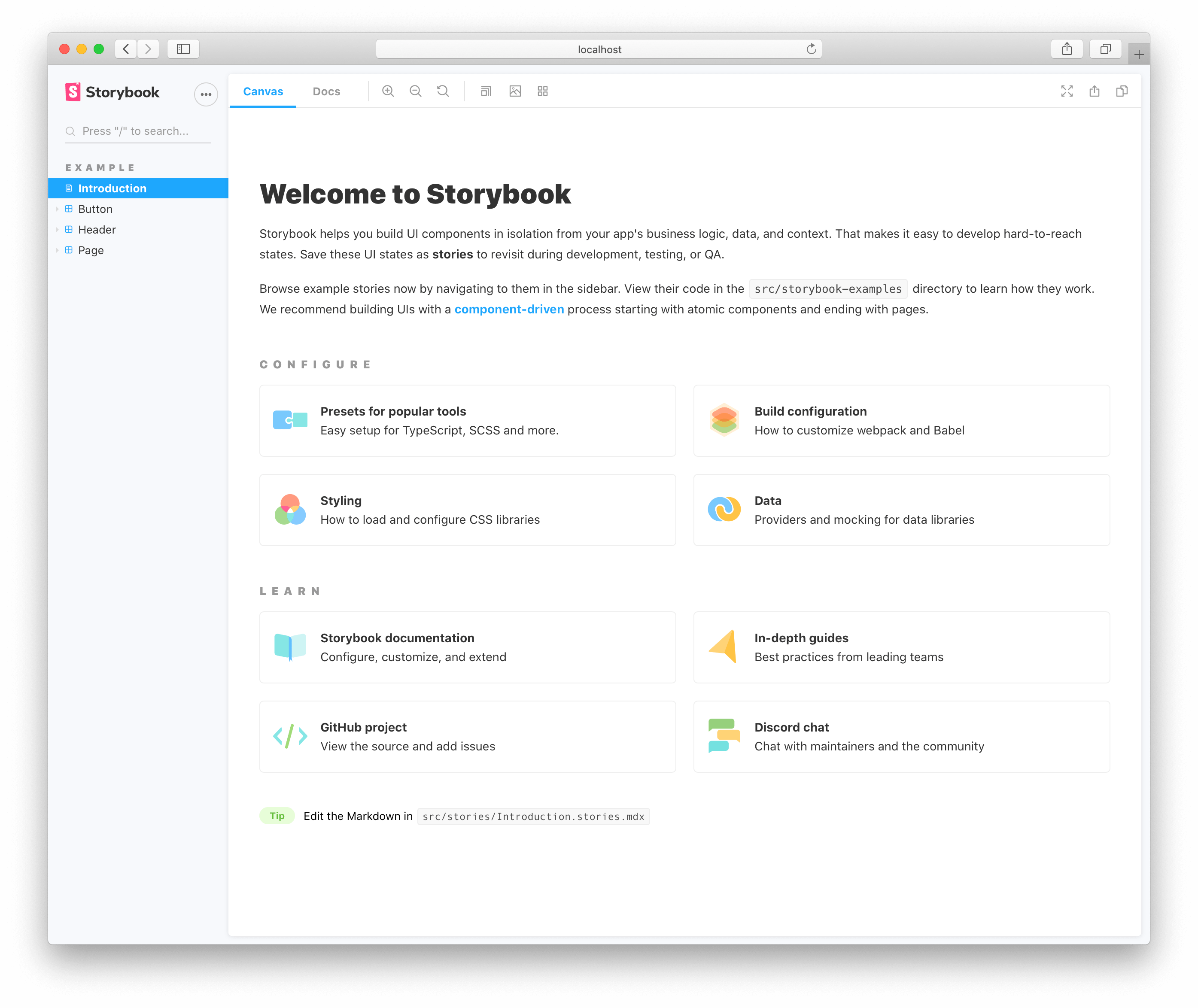Image resolution: width=1198 pixels, height=1008 pixels.
Task: Click the zoom out icon in toolbar
Action: point(416,91)
